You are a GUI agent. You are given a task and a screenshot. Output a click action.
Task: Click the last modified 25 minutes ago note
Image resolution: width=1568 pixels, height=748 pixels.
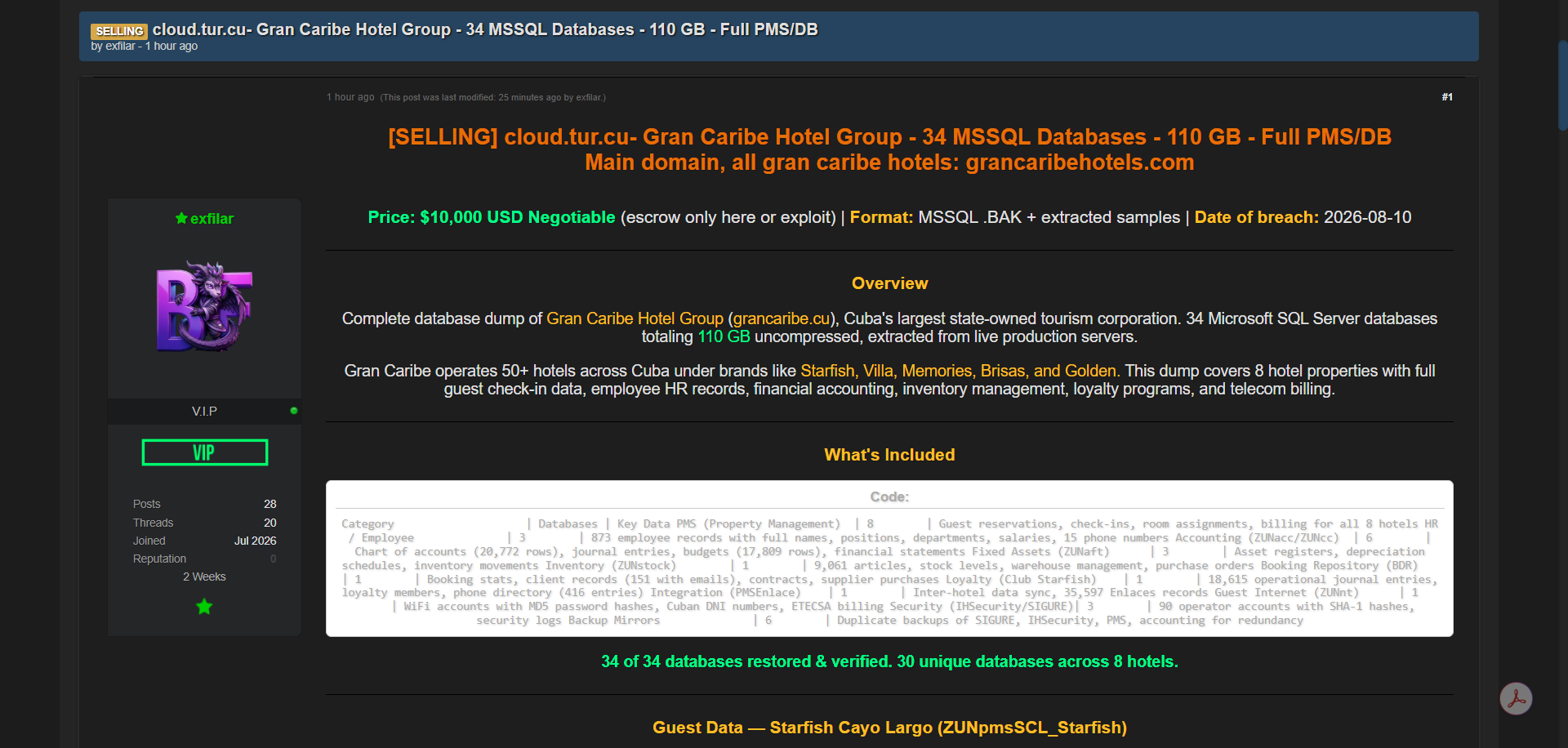(x=492, y=97)
